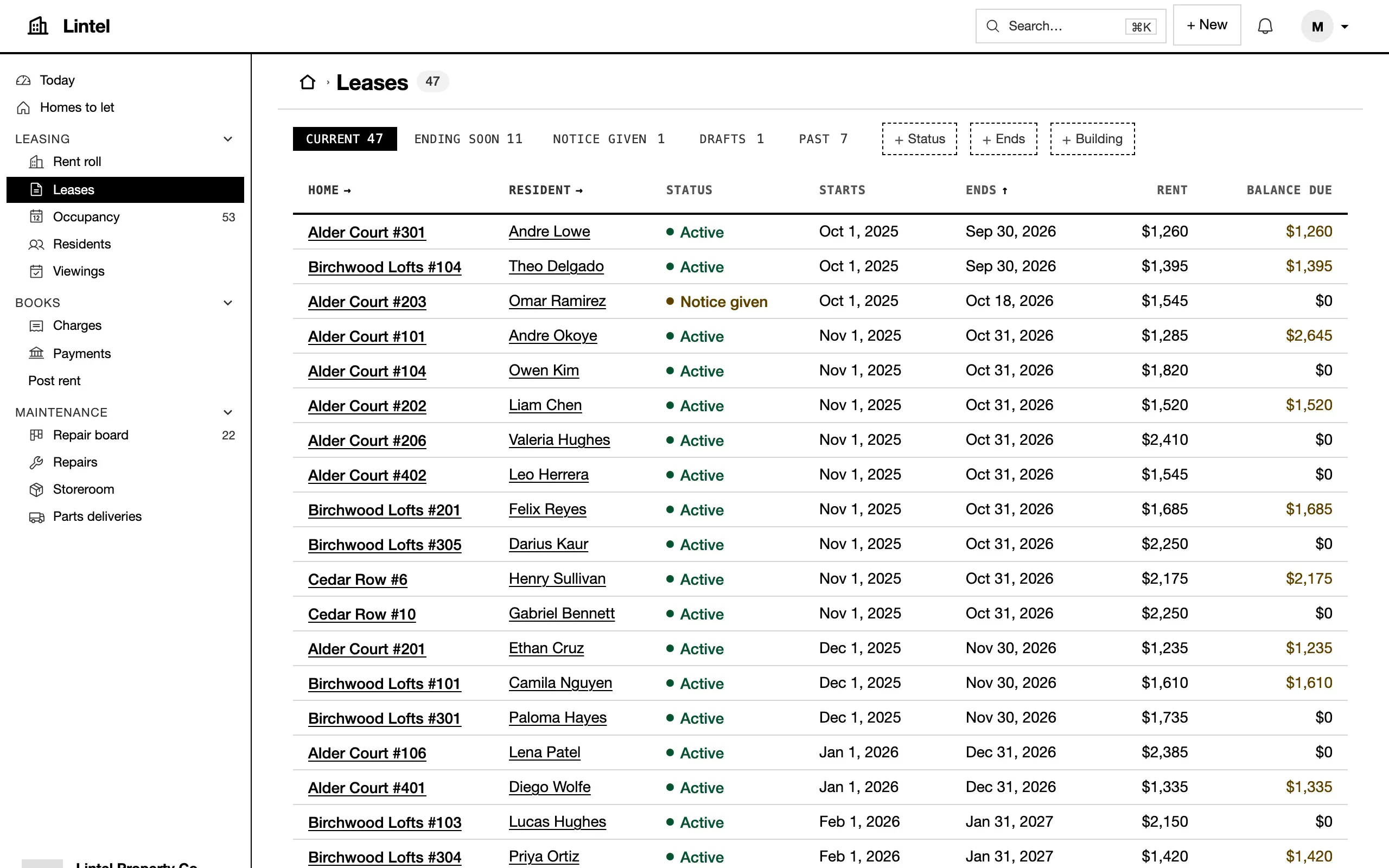Collapse the Leasing sidebar section
This screenshot has height=868, width=1389.
[x=228, y=139]
